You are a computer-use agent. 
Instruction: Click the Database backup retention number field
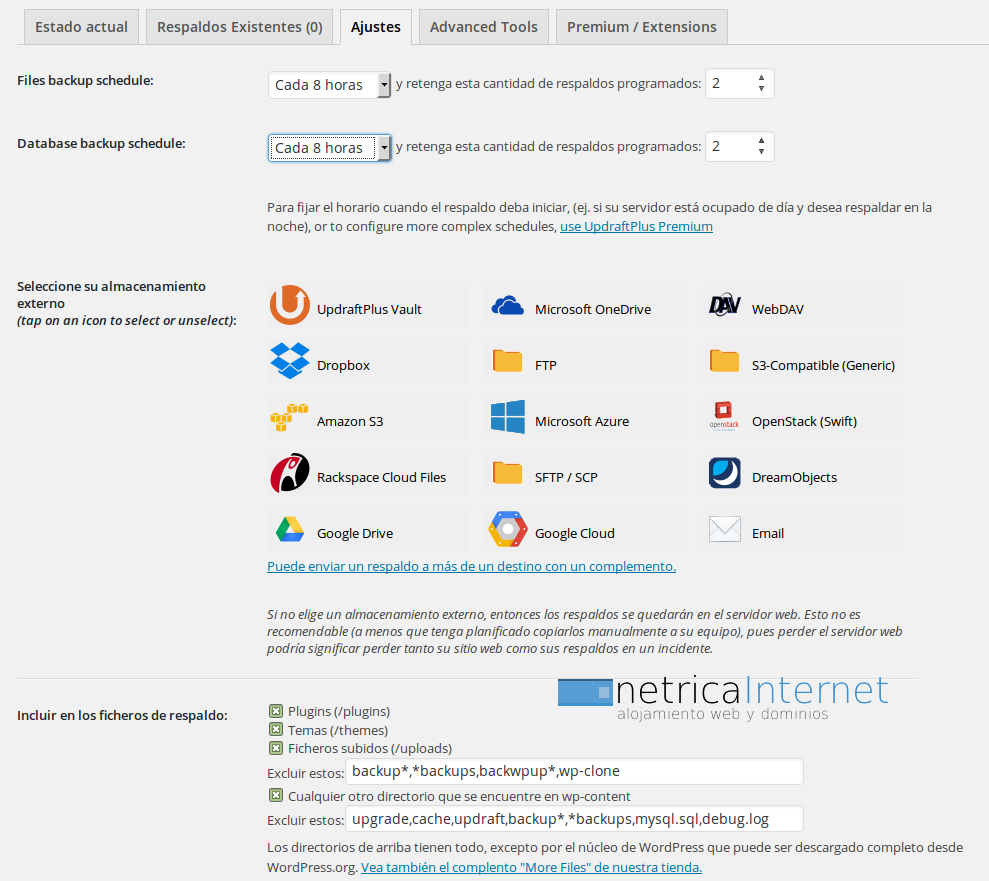(x=739, y=146)
